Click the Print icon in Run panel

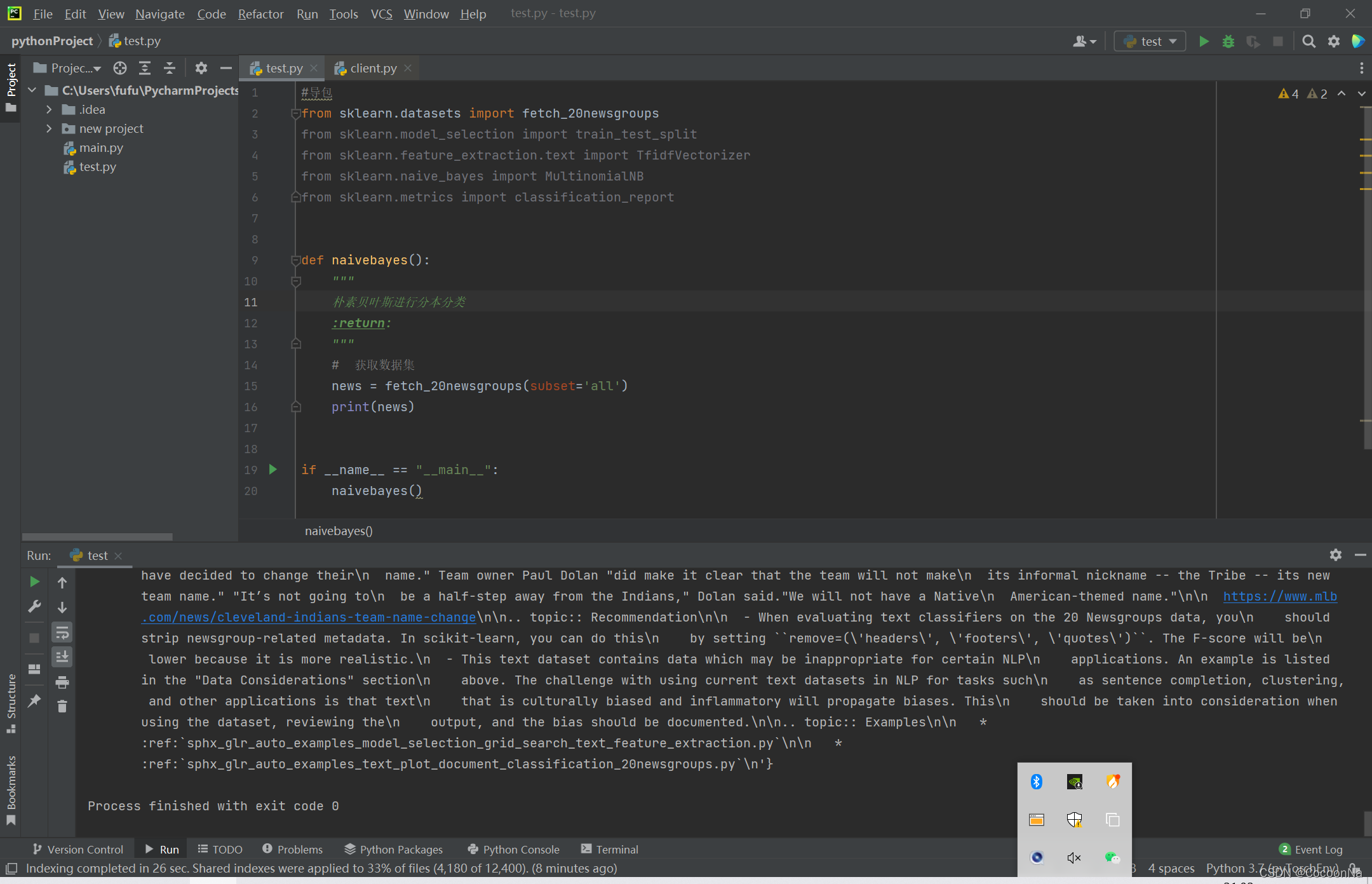(62, 683)
